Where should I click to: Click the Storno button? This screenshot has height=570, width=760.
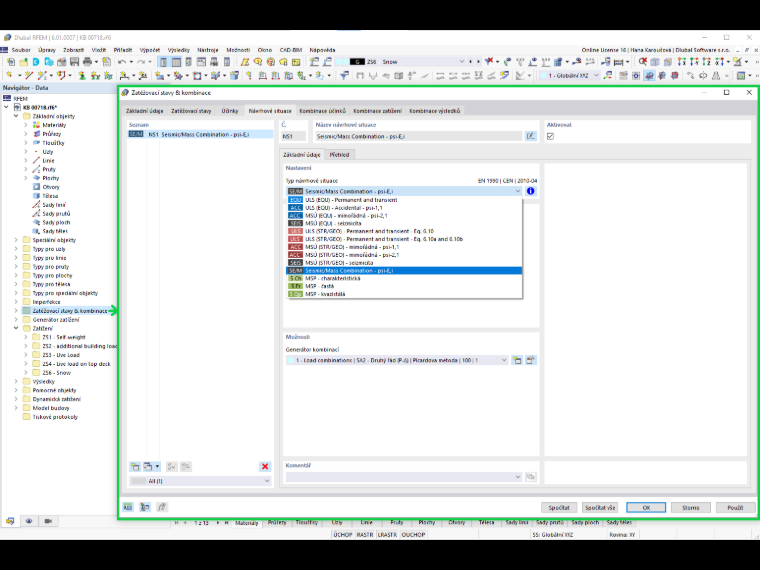691,507
